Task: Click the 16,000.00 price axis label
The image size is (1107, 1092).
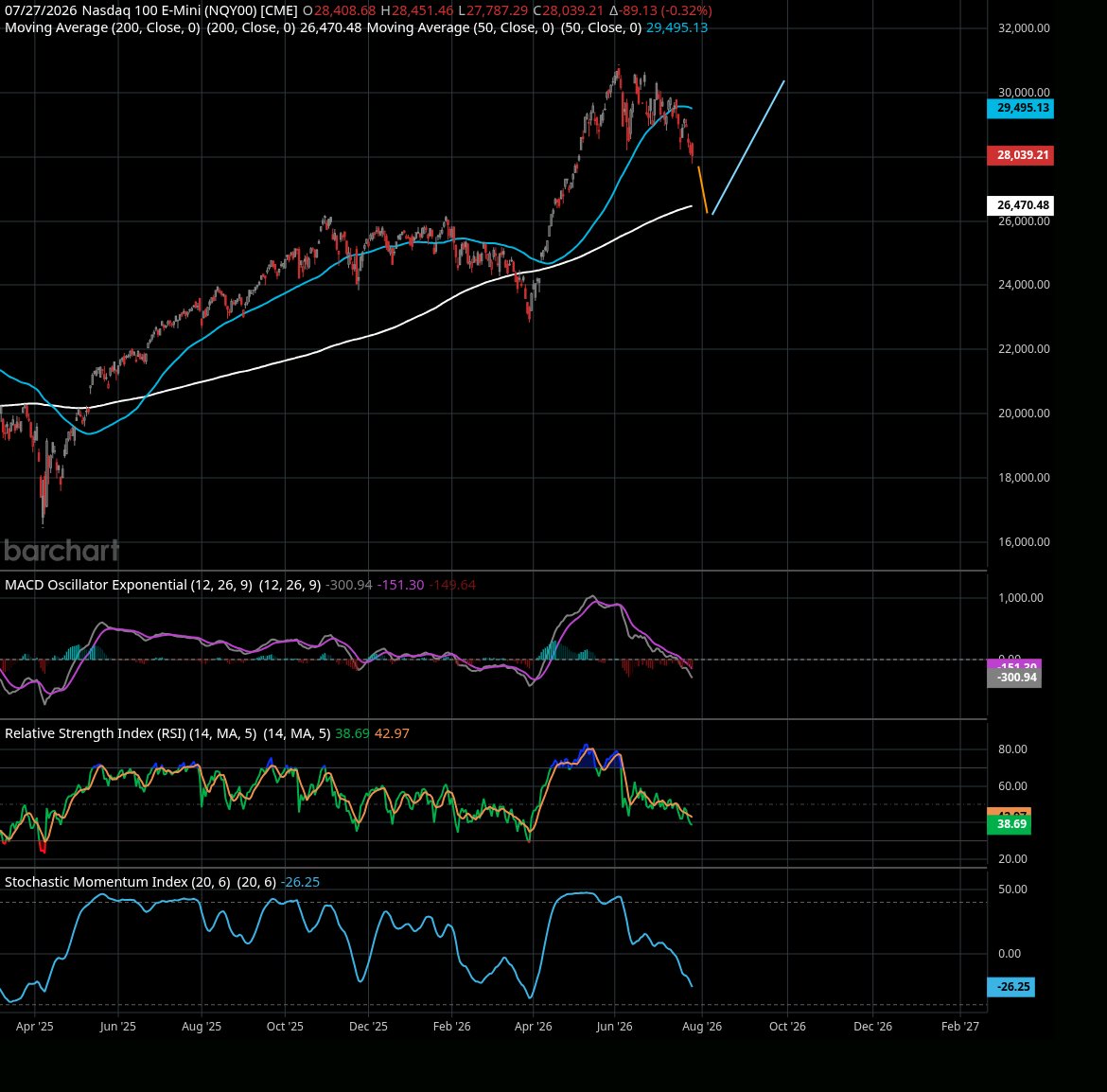Action: coord(1024,542)
